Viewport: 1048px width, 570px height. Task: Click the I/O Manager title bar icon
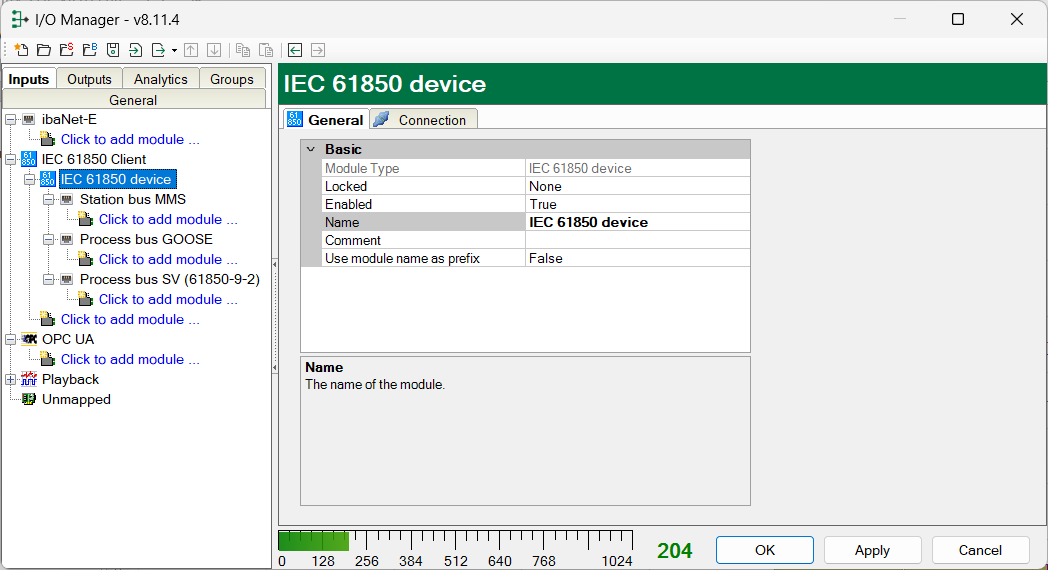(x=19, y=19)
